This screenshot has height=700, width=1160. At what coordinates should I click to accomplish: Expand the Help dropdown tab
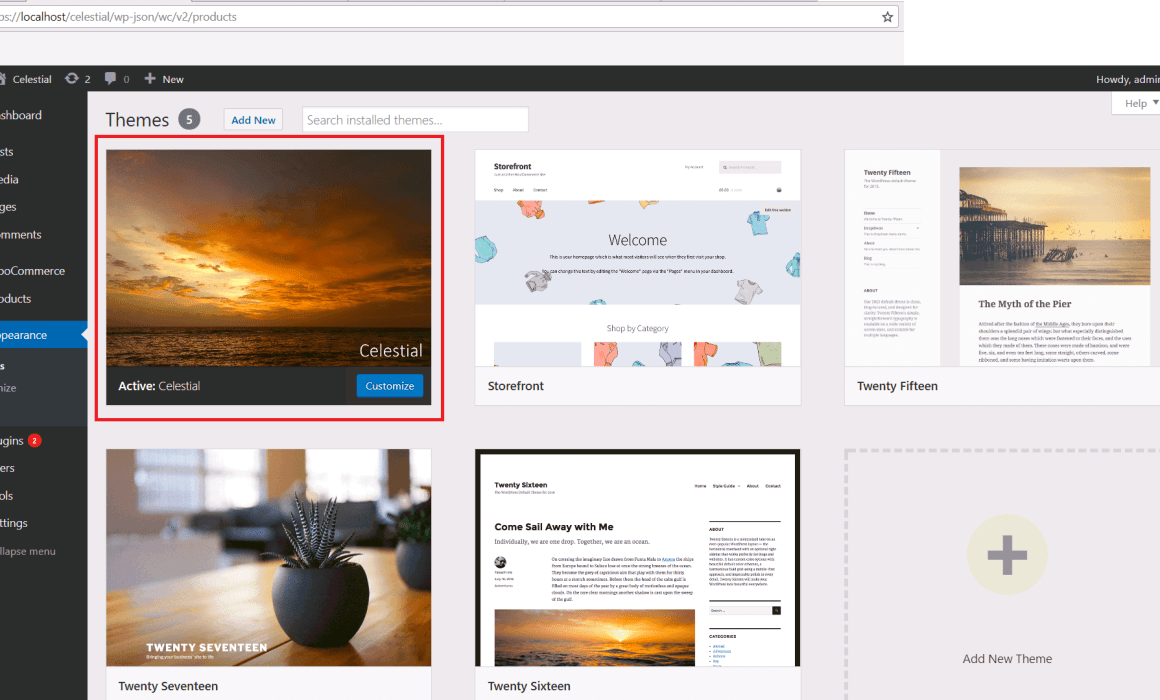[x=1136, y=103]
